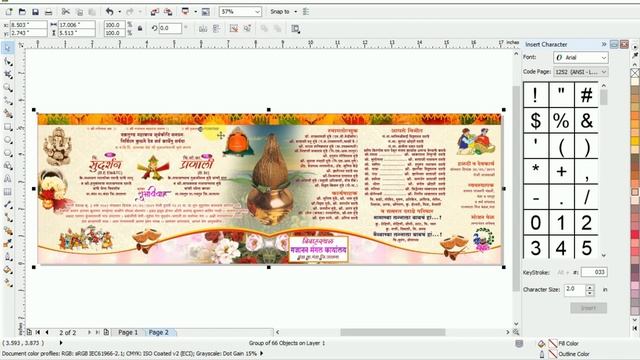Click the wedding card design on canvas
Image resolution: width=640 pixels, height=360 pixels.
pos(269,189)
